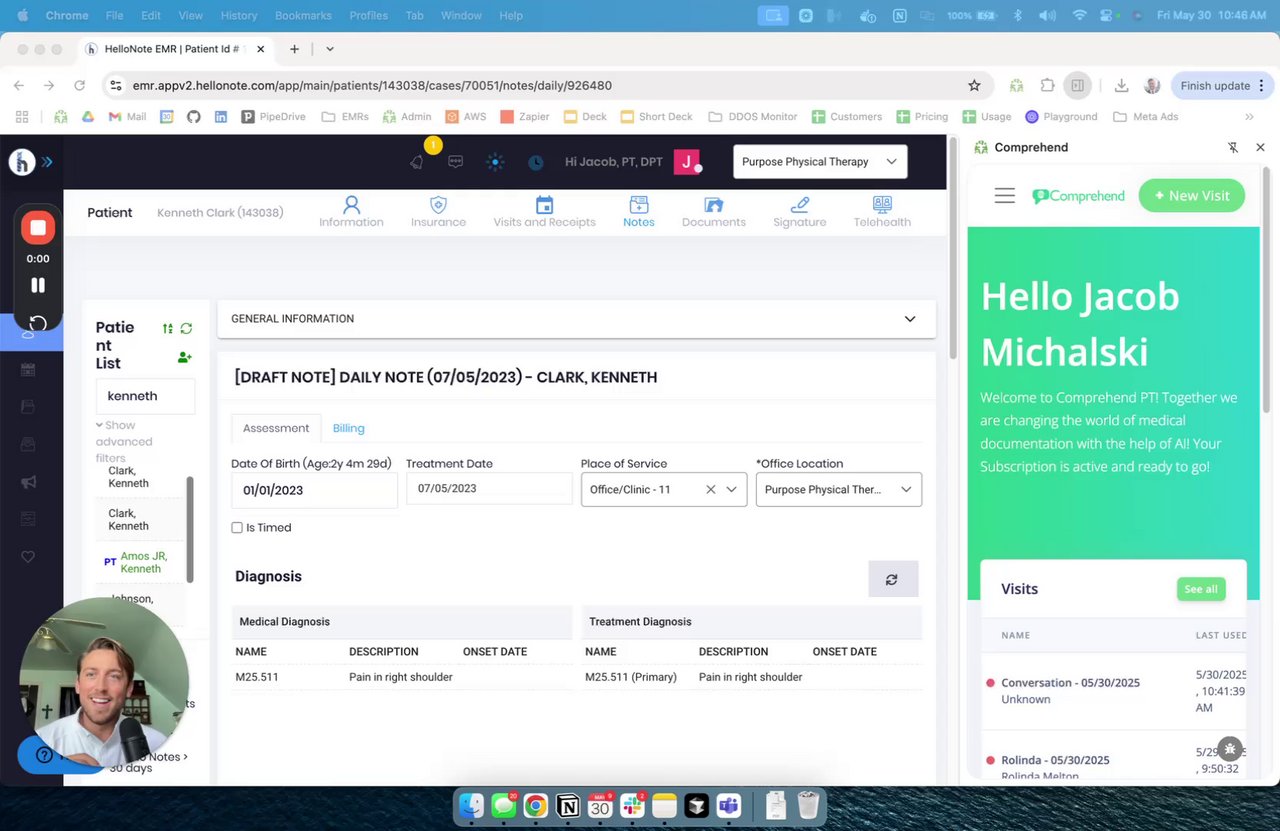
Task: Toggle the Is Timed checkbox
Action: 237,528
